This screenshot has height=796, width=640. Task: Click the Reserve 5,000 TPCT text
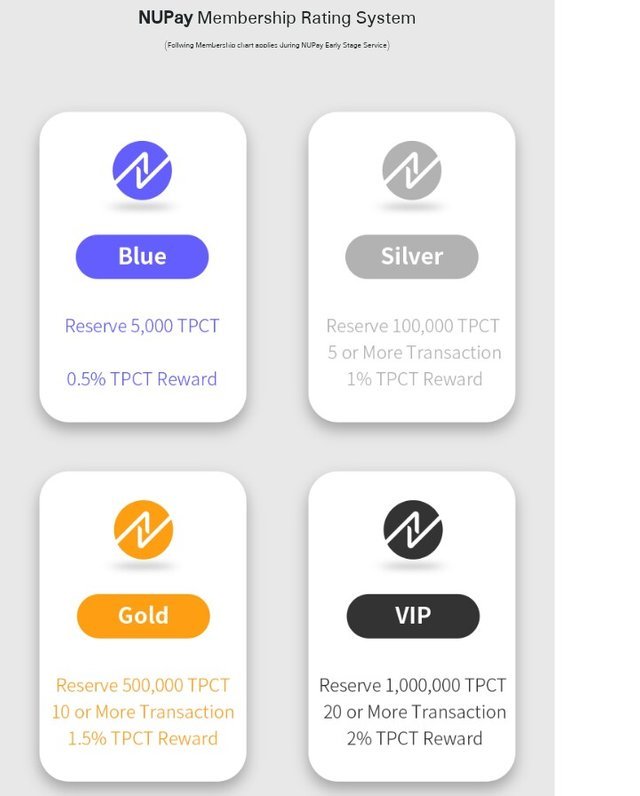142,326
